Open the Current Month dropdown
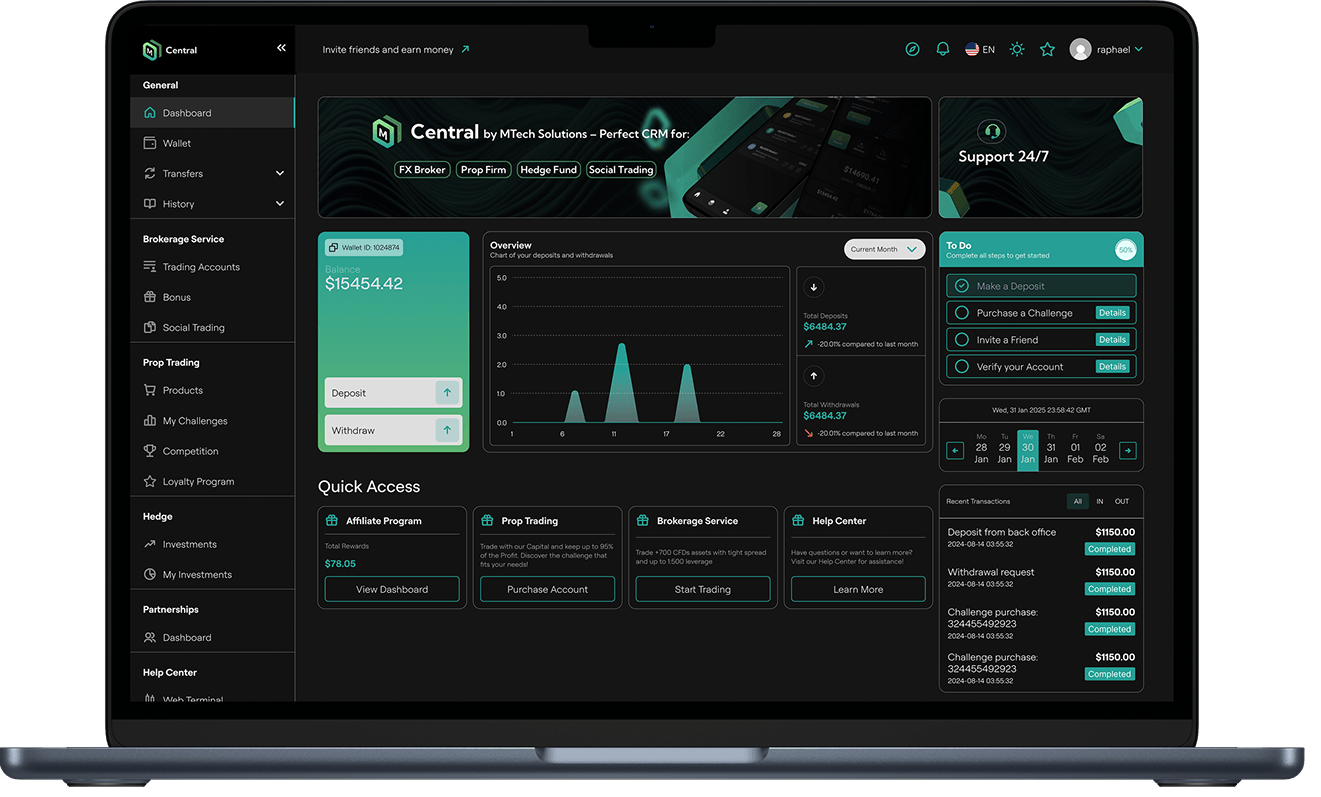1321x797 pixels. coord(885,249)
